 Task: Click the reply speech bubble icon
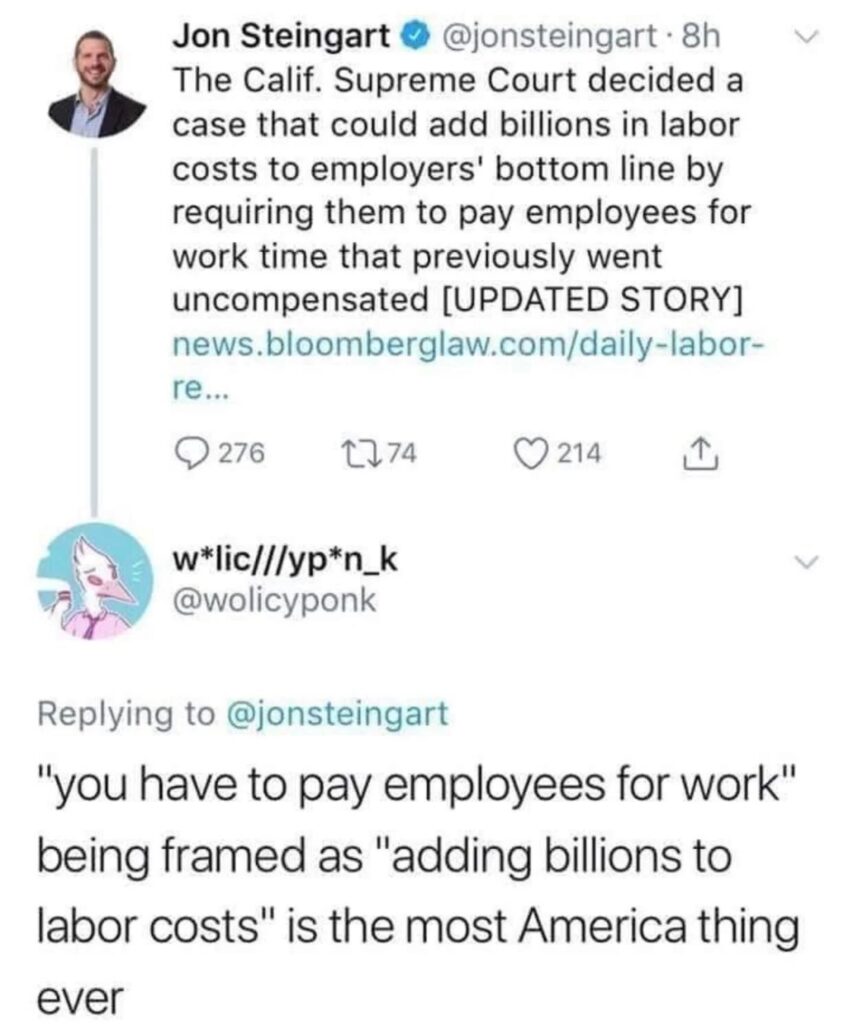pyautogui.click(x=191, y=453)
